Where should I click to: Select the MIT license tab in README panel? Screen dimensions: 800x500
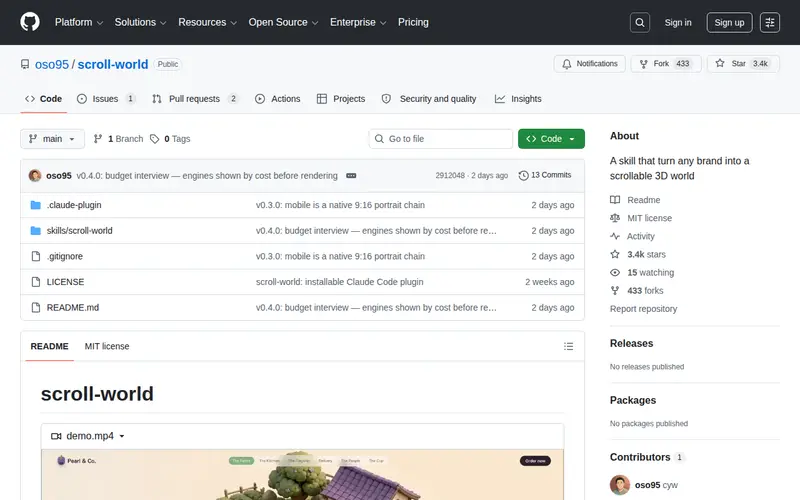pyautogui.click(x=107, y=346)
